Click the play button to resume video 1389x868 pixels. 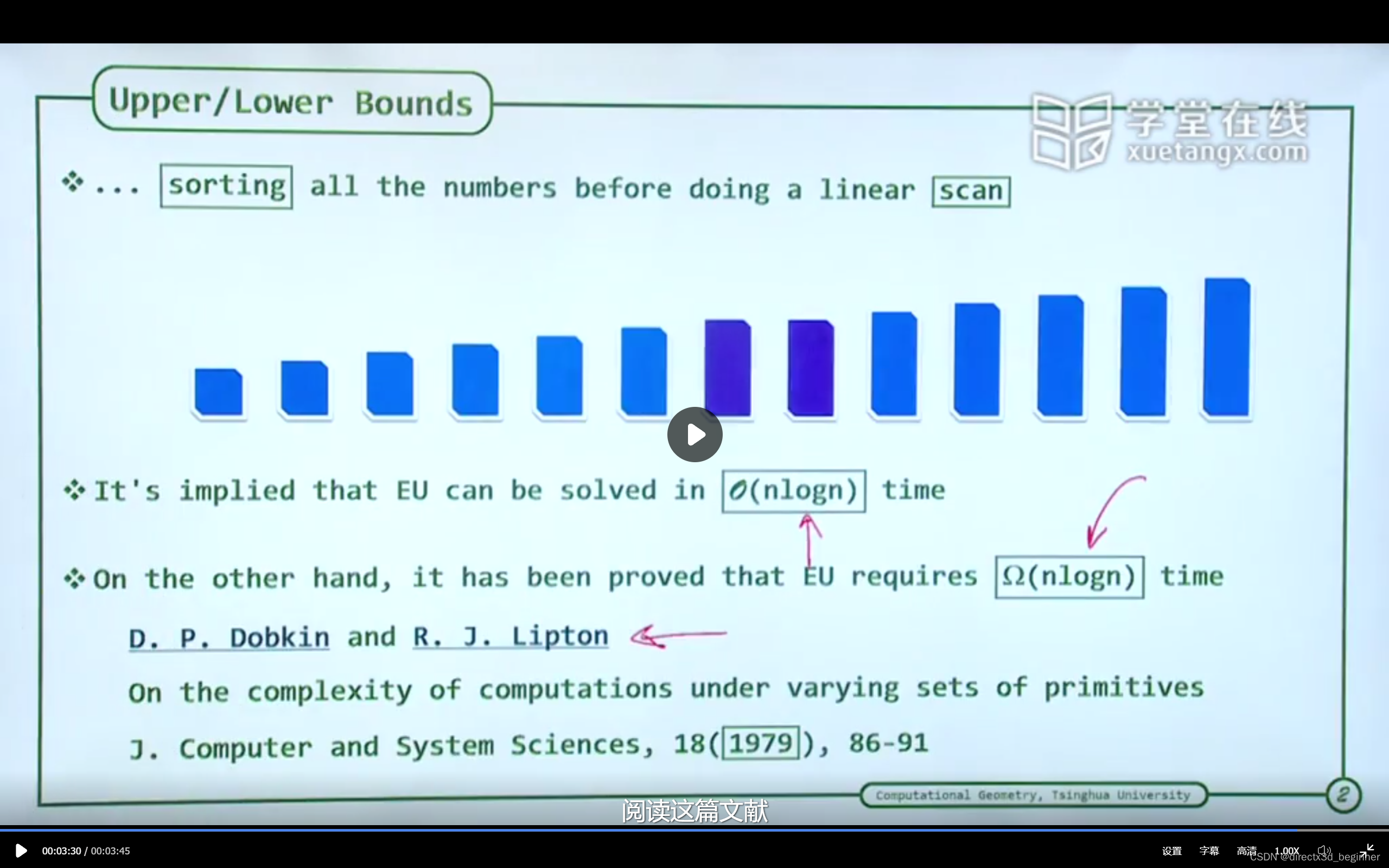[x=694, y=434]
